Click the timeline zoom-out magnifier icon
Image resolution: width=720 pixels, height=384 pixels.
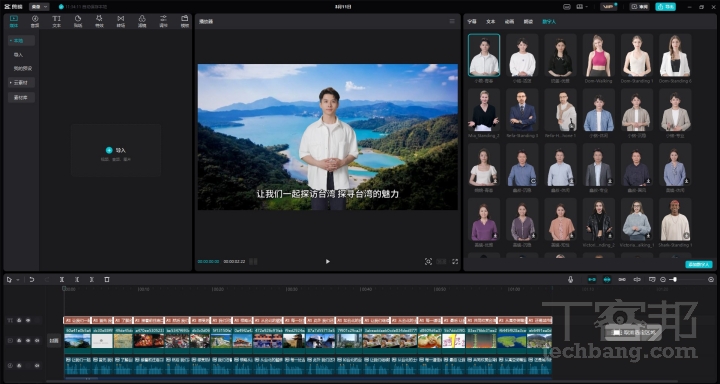click(x=663, y=279)
